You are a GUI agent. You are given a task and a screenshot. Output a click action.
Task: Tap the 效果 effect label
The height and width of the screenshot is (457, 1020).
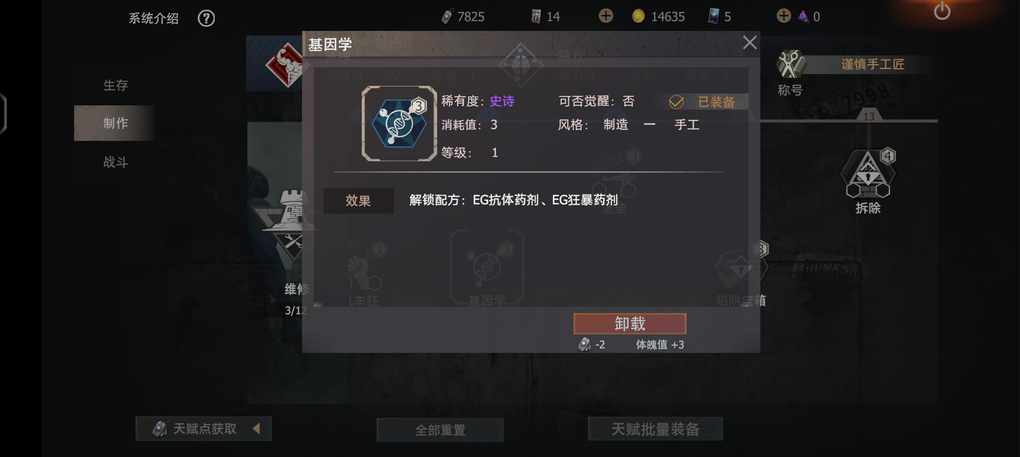pyautogui.click(x=358, y=201)
